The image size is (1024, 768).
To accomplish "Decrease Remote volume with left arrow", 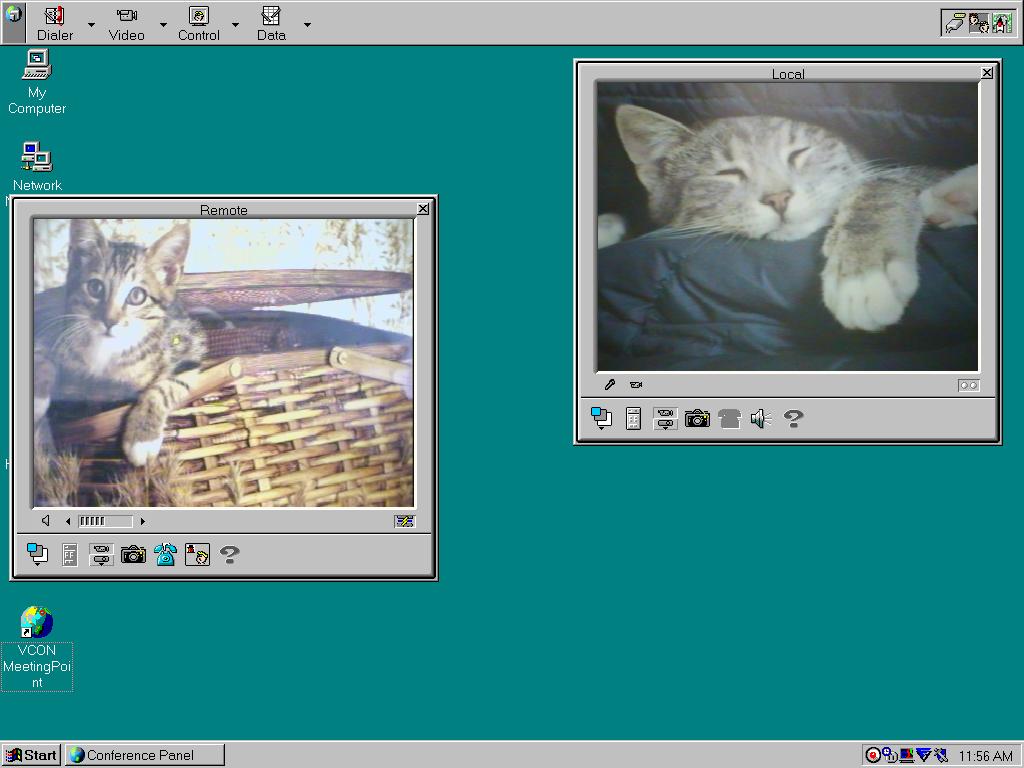I will pyautogui.click(x=68, y=521).
